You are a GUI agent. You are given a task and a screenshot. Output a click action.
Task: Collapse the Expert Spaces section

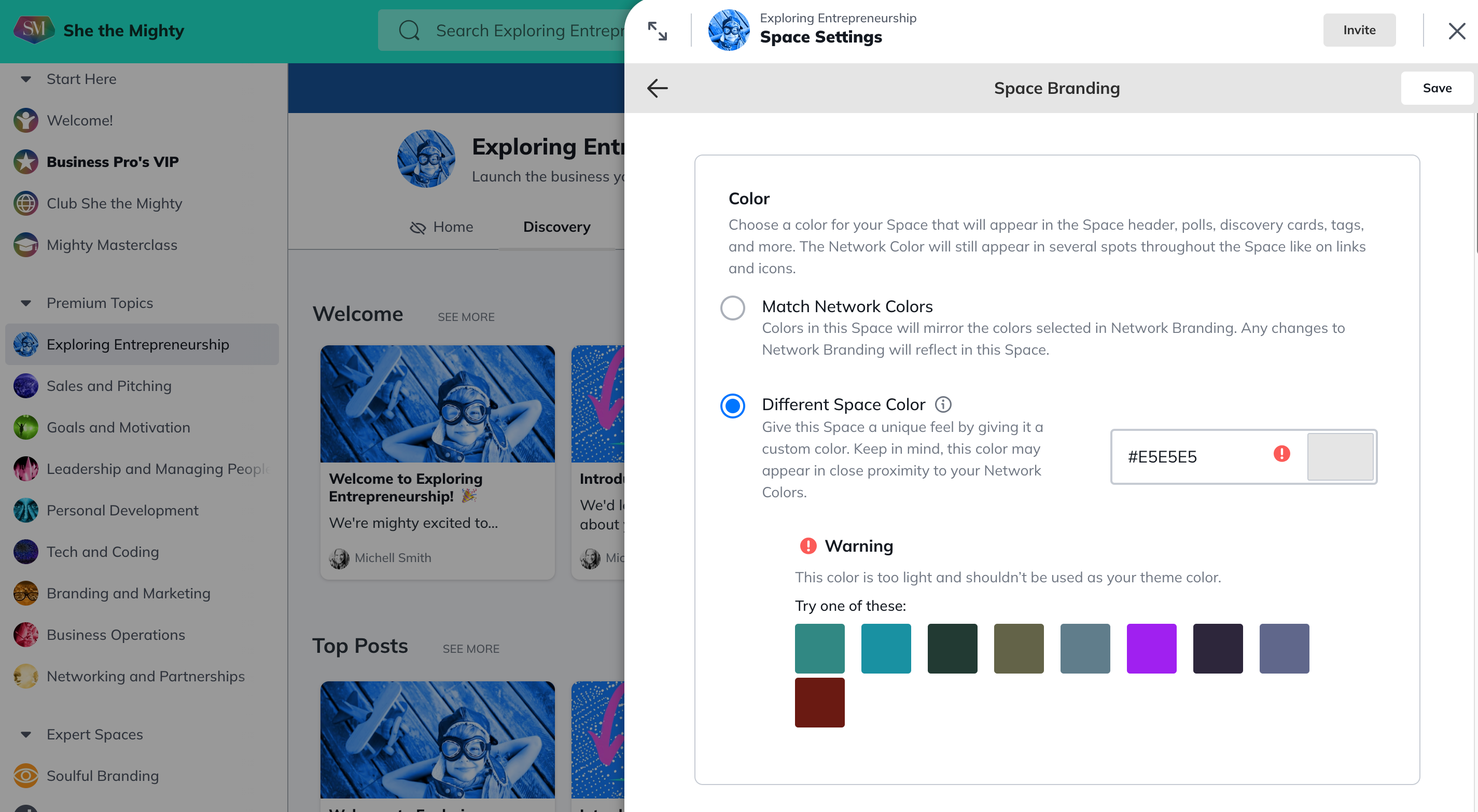26,734
